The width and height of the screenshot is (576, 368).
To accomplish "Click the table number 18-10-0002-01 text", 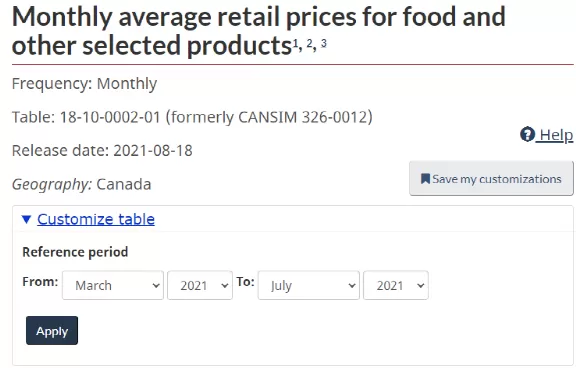I will [x=110, y=117].
